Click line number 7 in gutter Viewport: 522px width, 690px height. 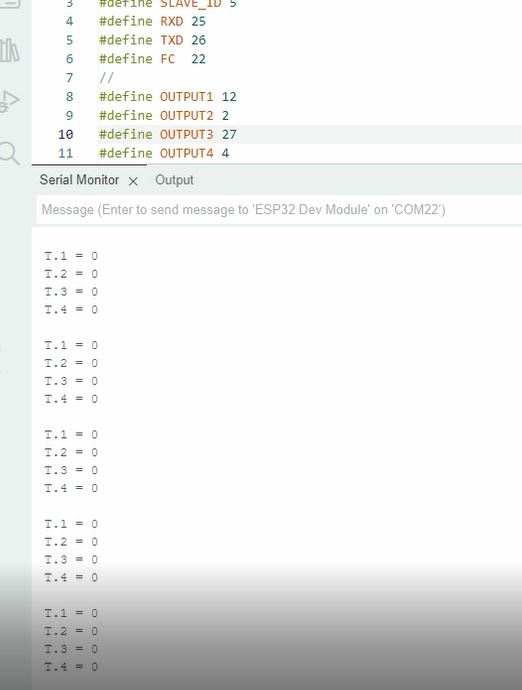[69, 78]
